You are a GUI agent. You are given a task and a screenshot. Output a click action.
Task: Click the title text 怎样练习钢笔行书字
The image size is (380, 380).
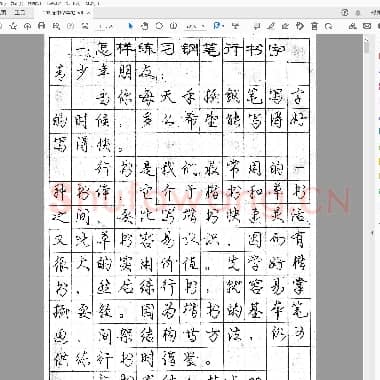point(191,50)
